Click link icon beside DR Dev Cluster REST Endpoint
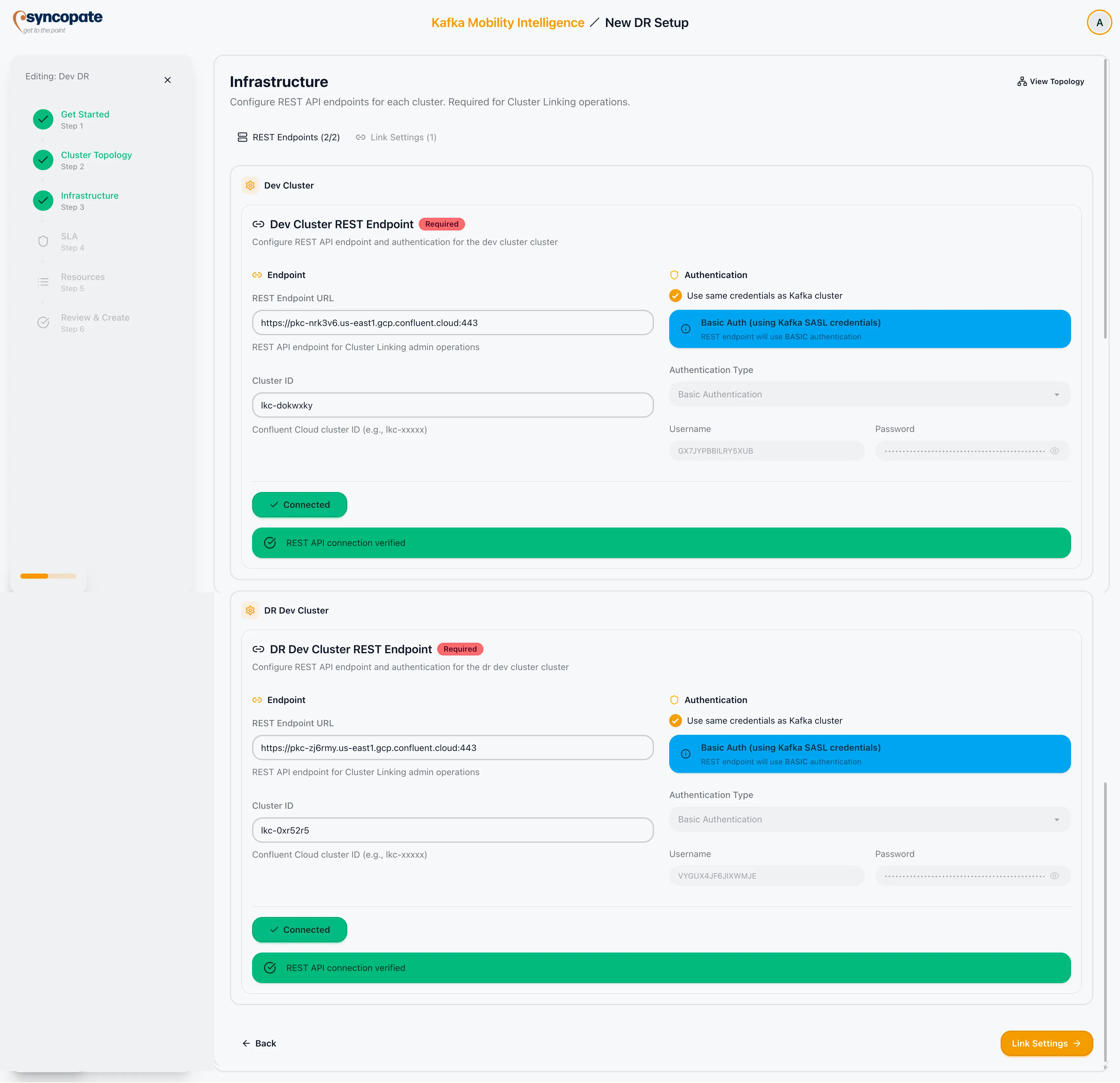Viewport: 1120px width, 1083px height. [x=258, y=649]
